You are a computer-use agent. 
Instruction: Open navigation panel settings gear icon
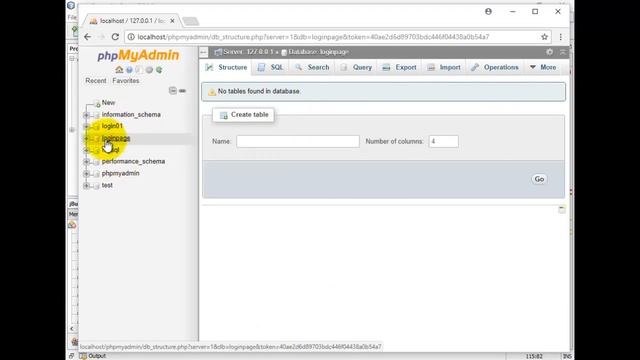point(149,70)
